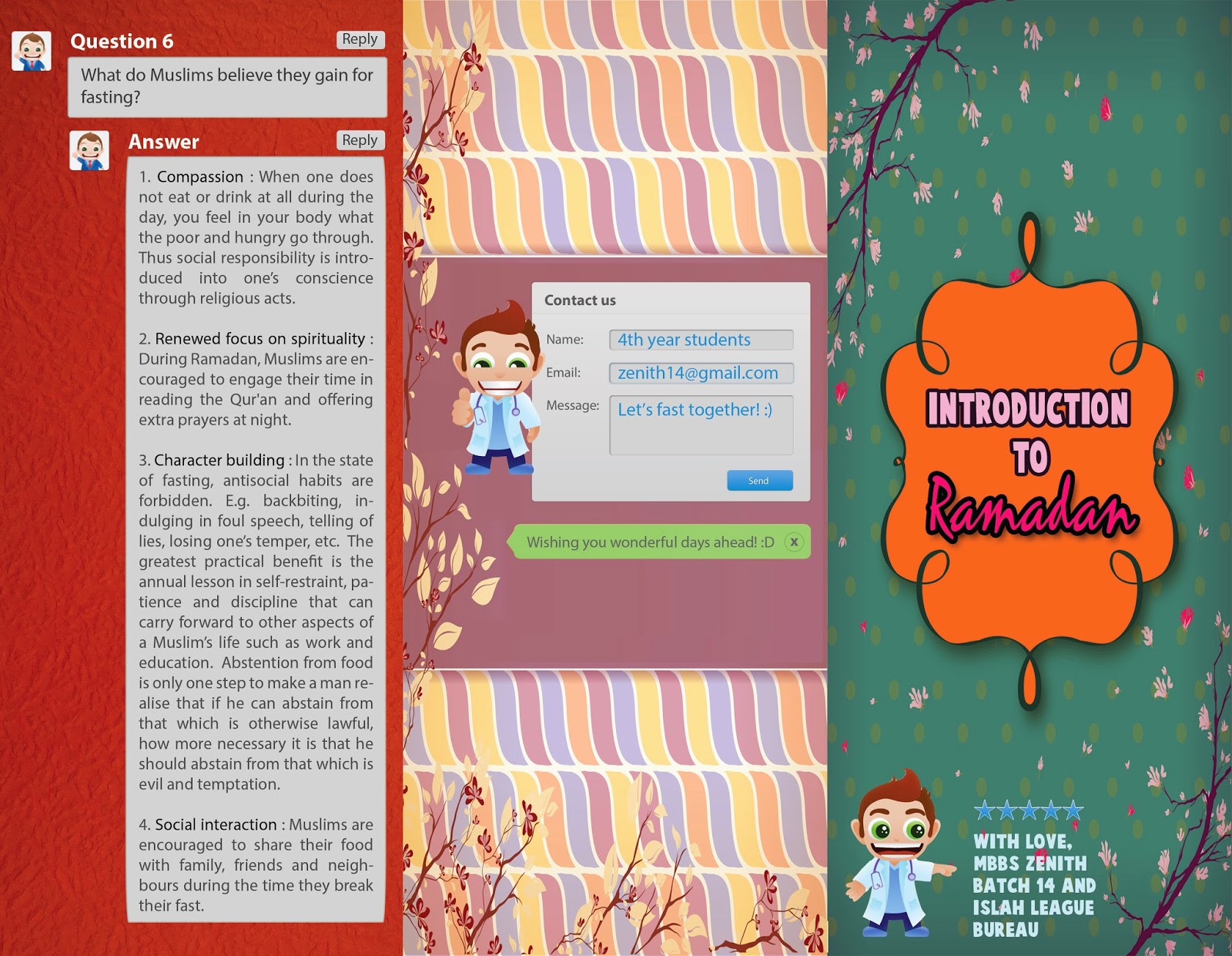Click the Name field with '4th year students'
The image size is (1232, 956).
coord(701,340)
